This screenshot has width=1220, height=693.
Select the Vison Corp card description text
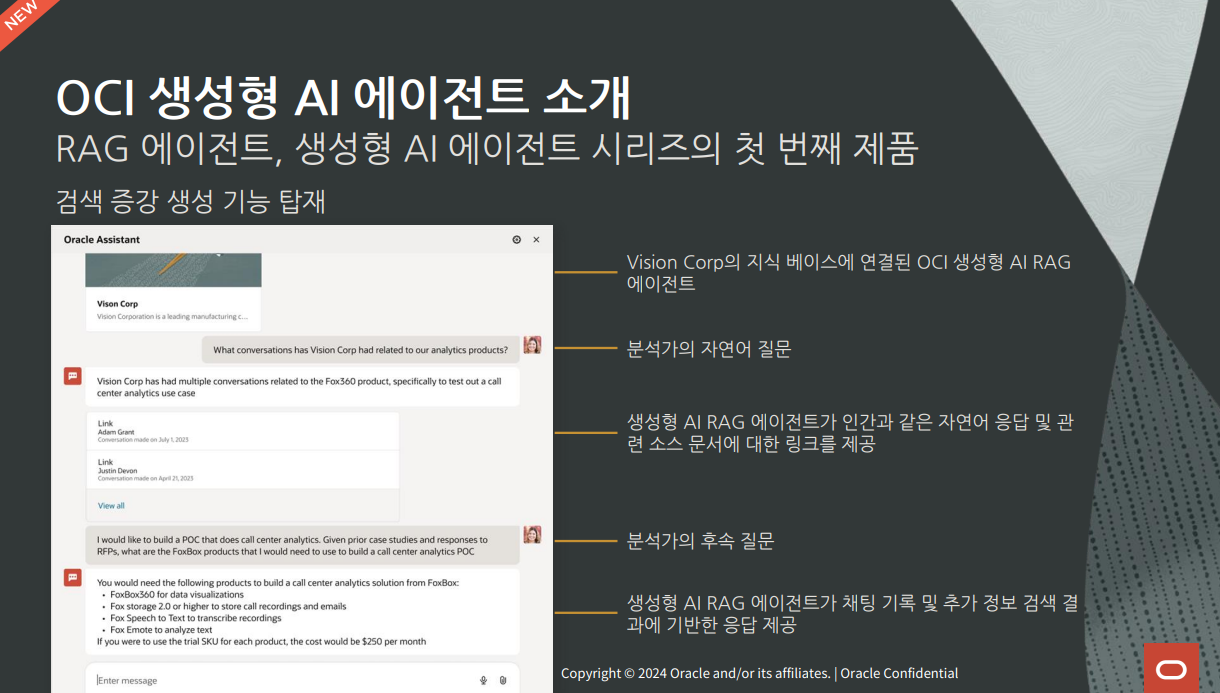point(172,317)
